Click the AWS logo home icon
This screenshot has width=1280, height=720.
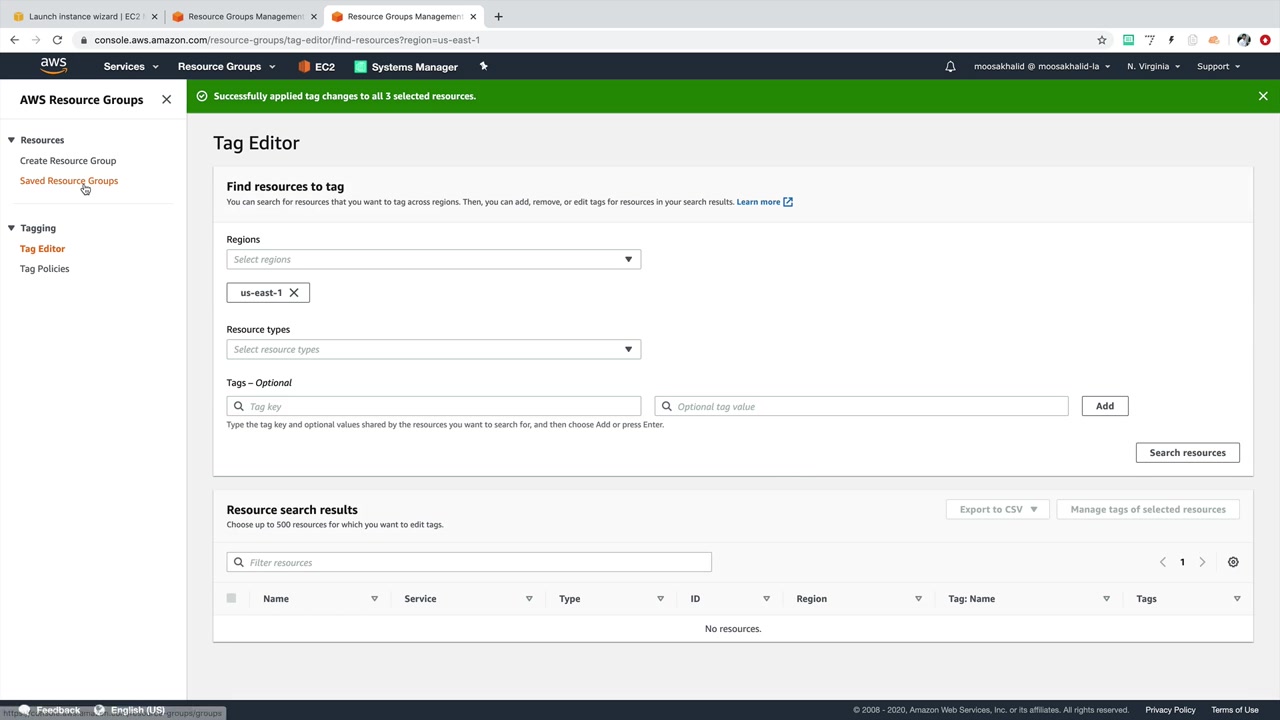pos(54,66)
